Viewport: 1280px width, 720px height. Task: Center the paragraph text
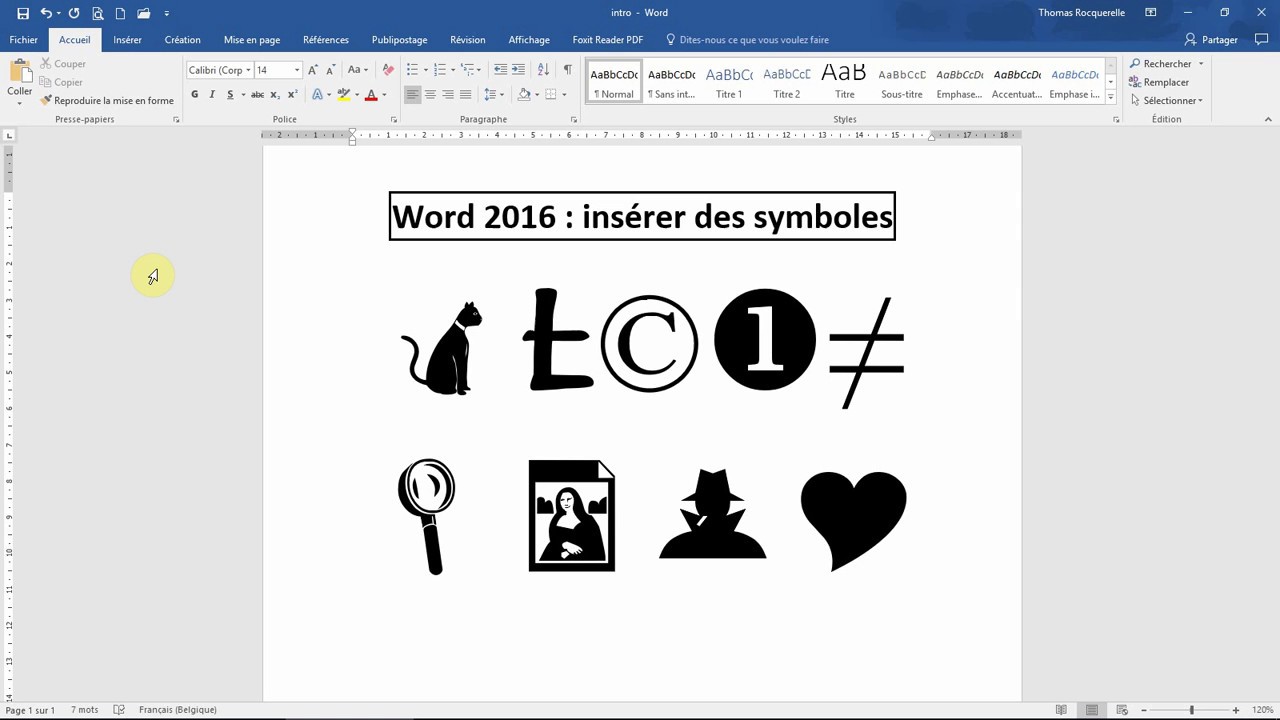coord(430,95)
